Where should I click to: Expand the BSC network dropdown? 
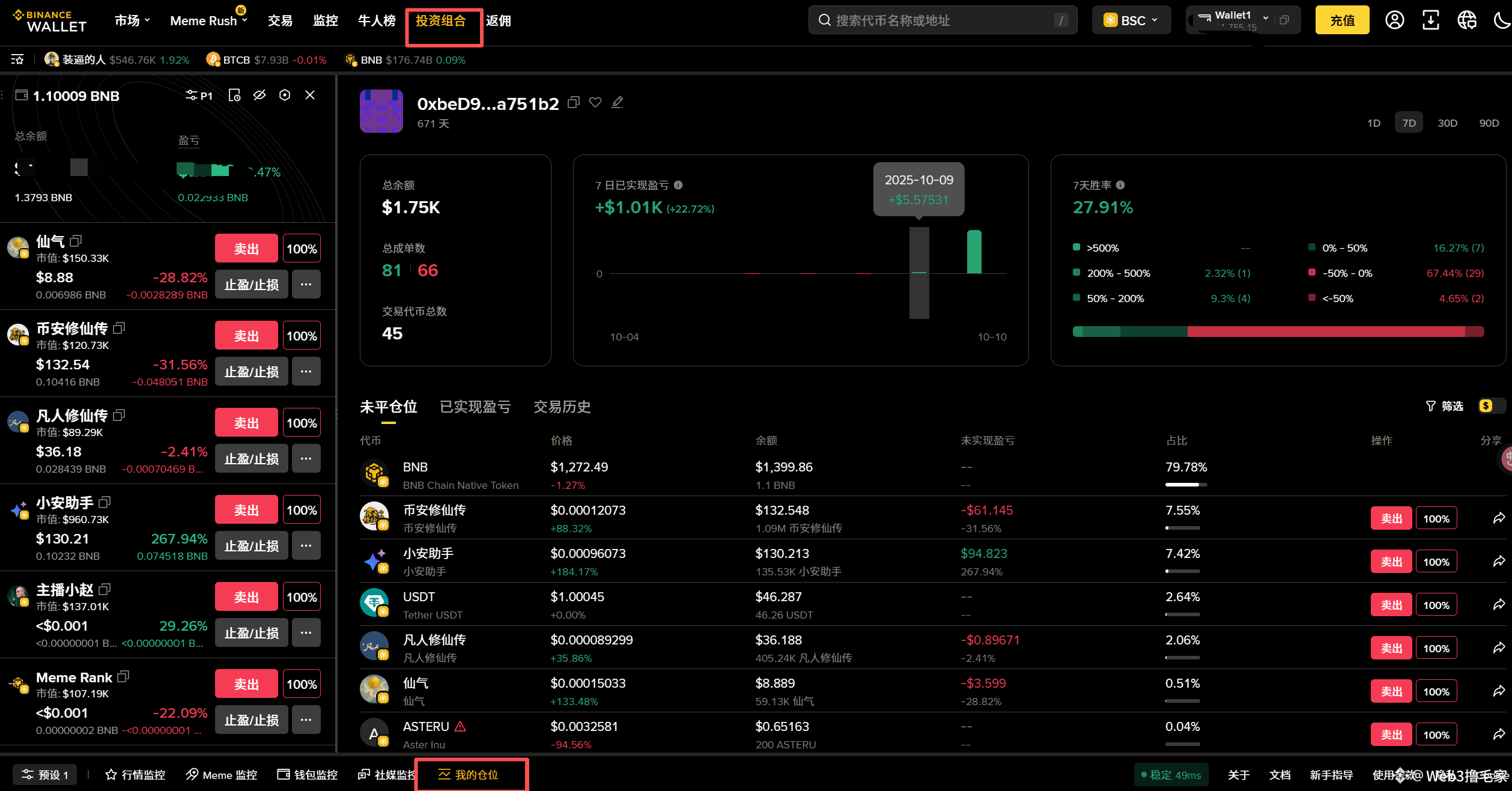pos(1131,20)
